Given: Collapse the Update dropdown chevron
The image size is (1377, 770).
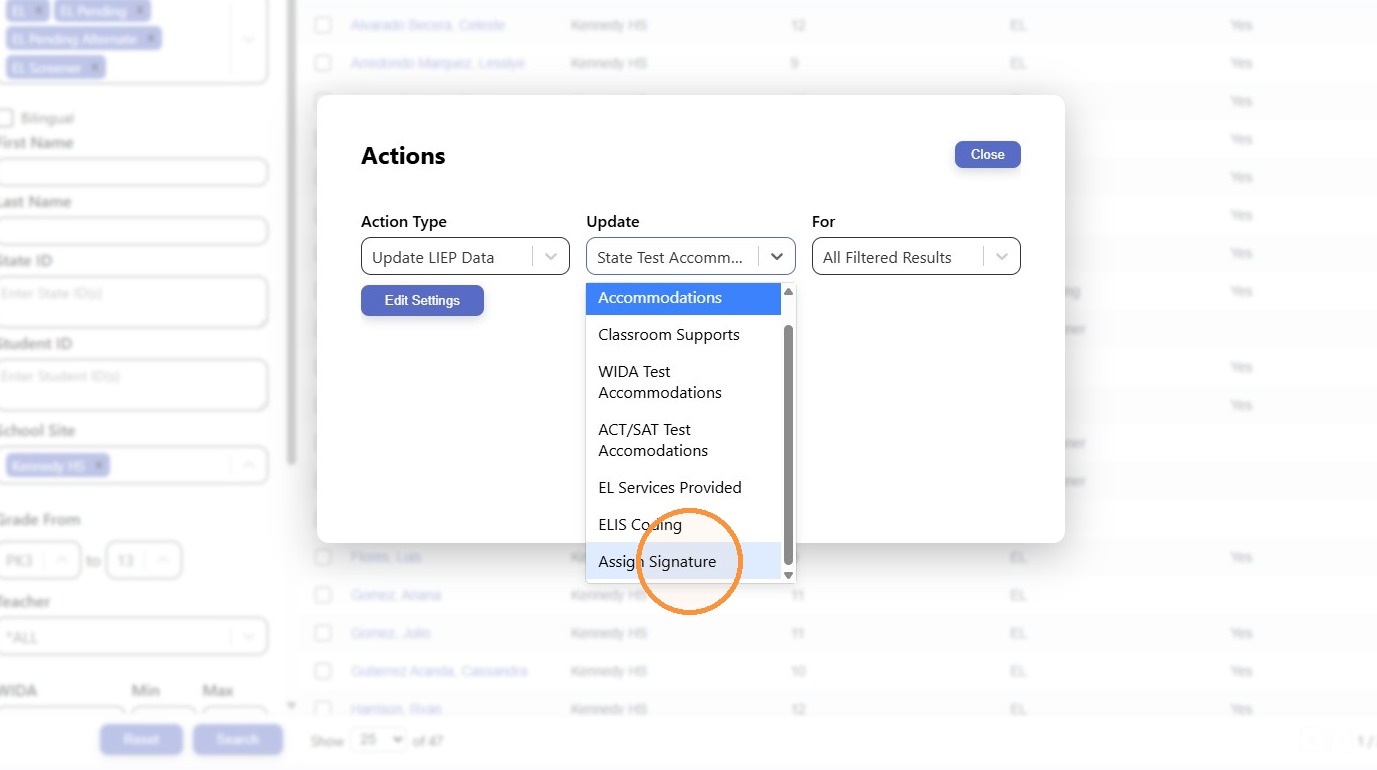Looking at the screenshot, I should (x=777, y=257).
